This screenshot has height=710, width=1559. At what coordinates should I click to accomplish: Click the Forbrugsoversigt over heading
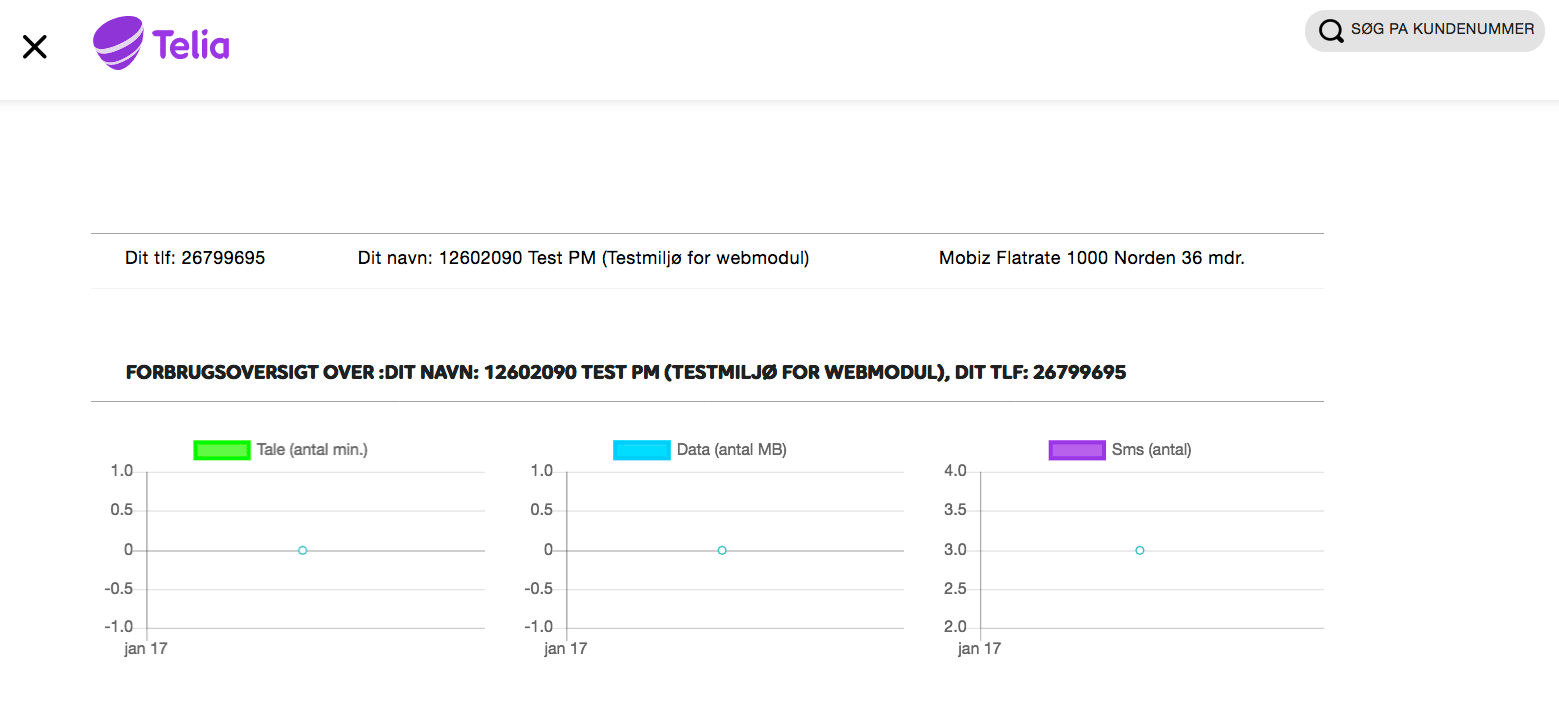pos(626,373)
